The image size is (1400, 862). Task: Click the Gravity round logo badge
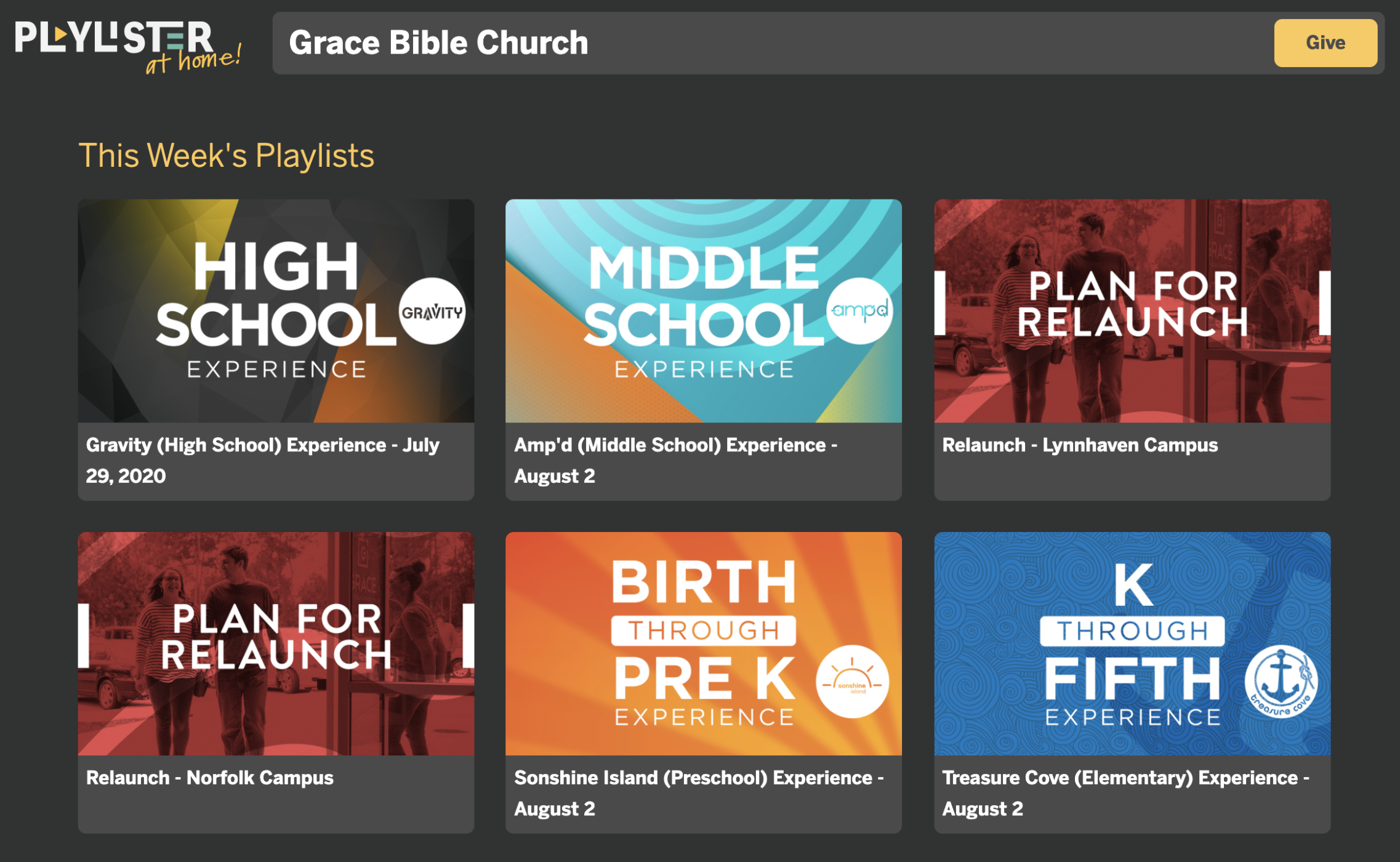coord(432,312)
